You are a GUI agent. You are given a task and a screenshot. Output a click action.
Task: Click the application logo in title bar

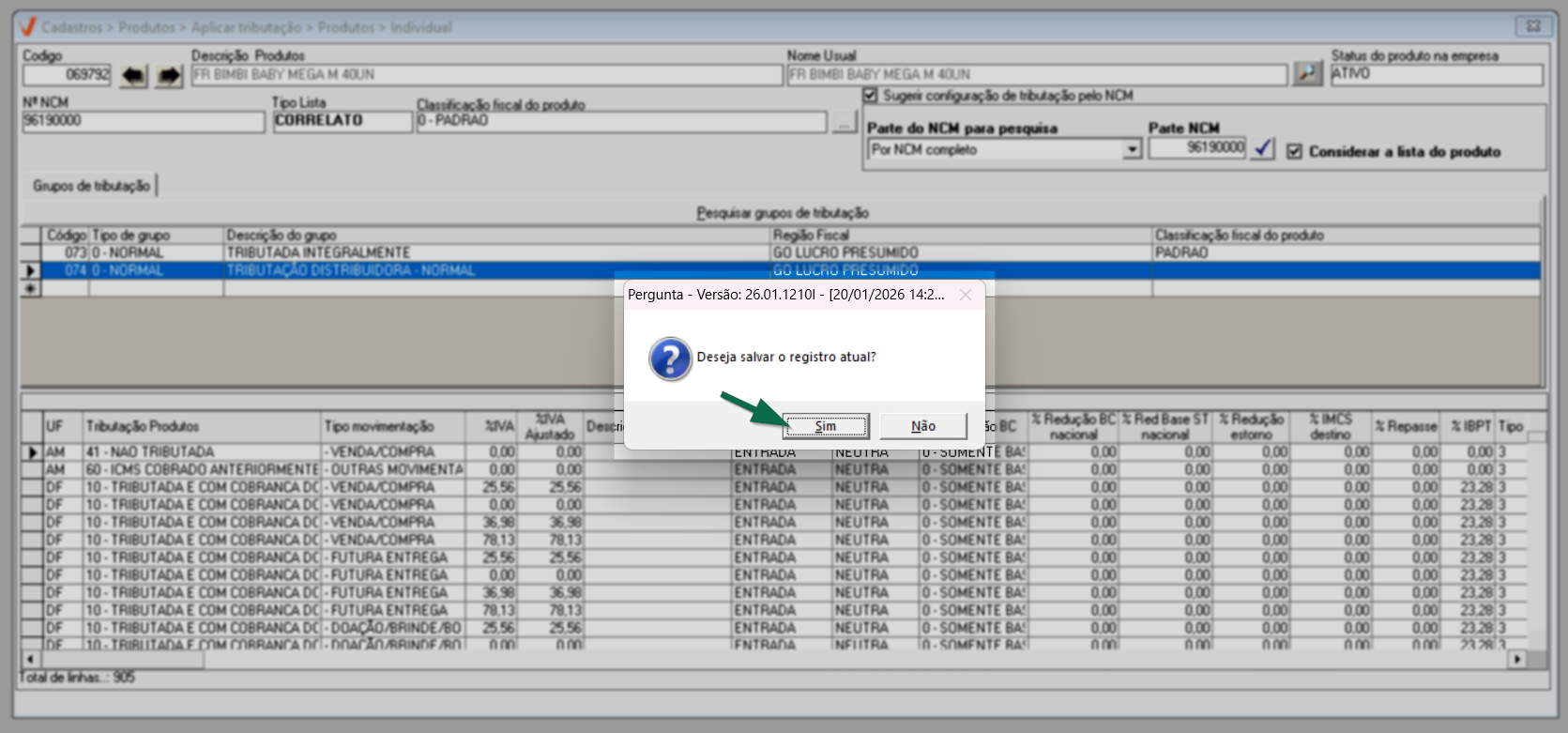click(27, 27)
